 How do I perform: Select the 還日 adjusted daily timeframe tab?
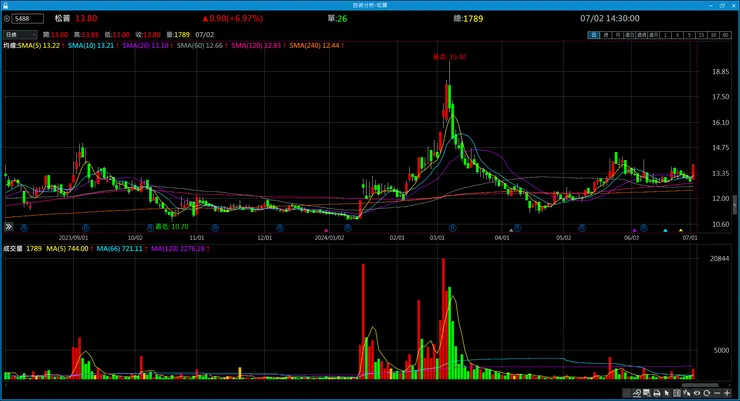pyautogui.click(x=630, y=35)
